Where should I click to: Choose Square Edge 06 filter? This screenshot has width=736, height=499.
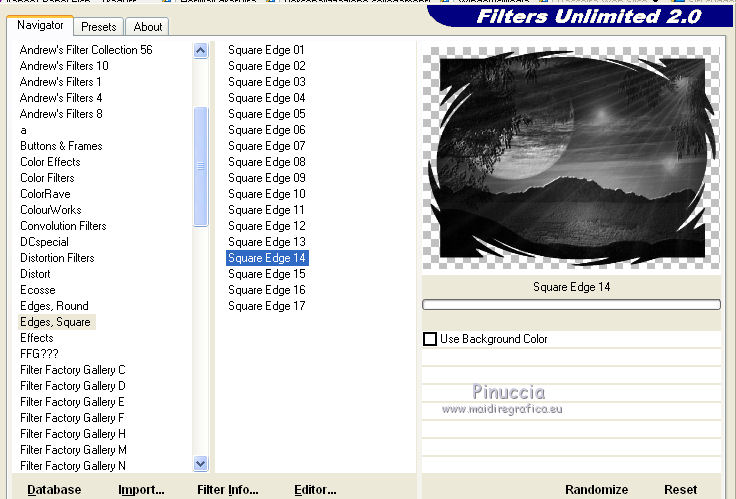(266, 130)
